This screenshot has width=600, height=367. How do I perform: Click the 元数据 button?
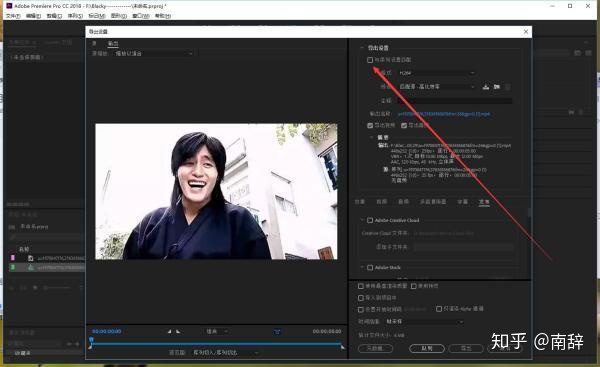coord(375,348)
